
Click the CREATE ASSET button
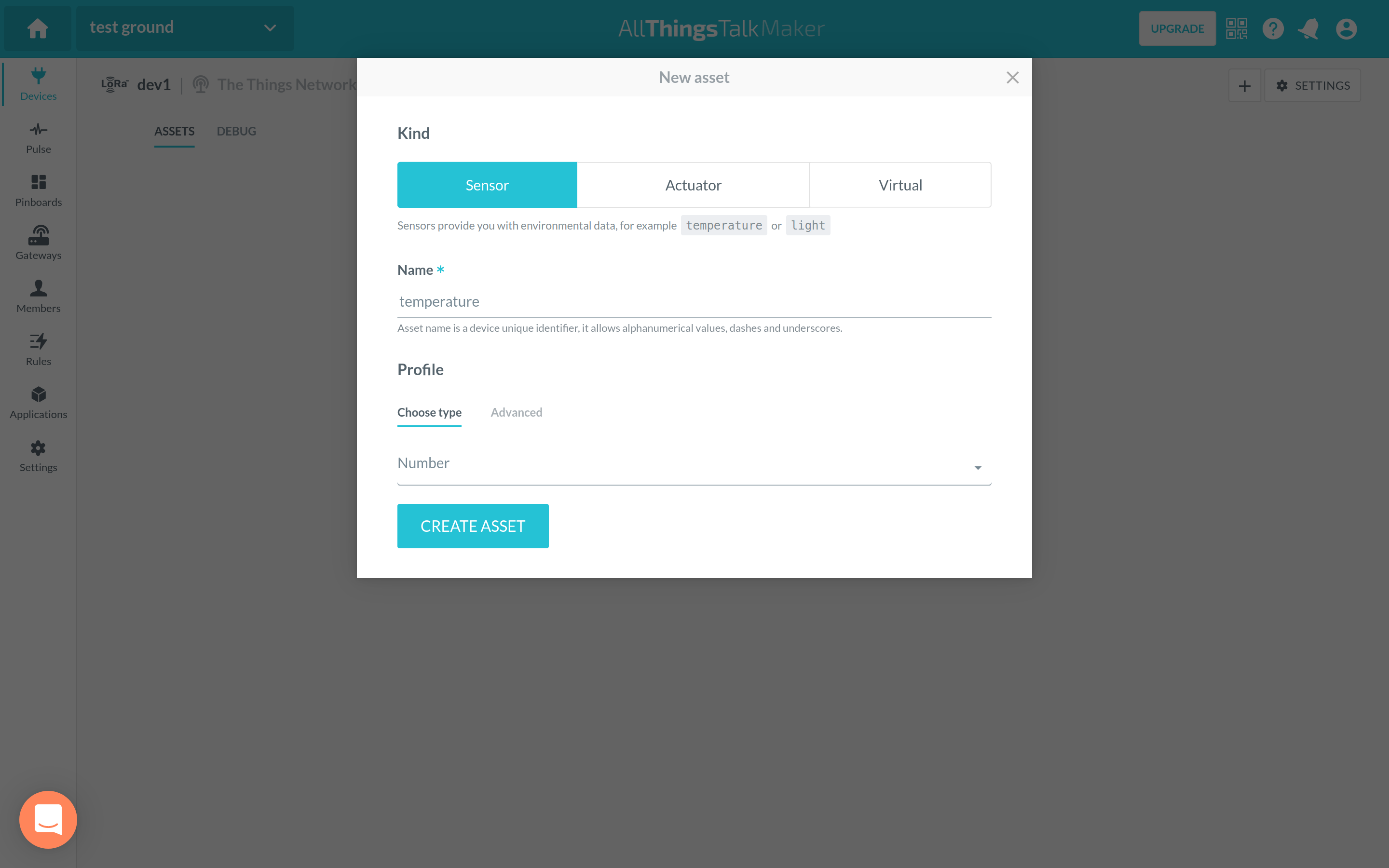pyautogui.click(x=472, y=525)
